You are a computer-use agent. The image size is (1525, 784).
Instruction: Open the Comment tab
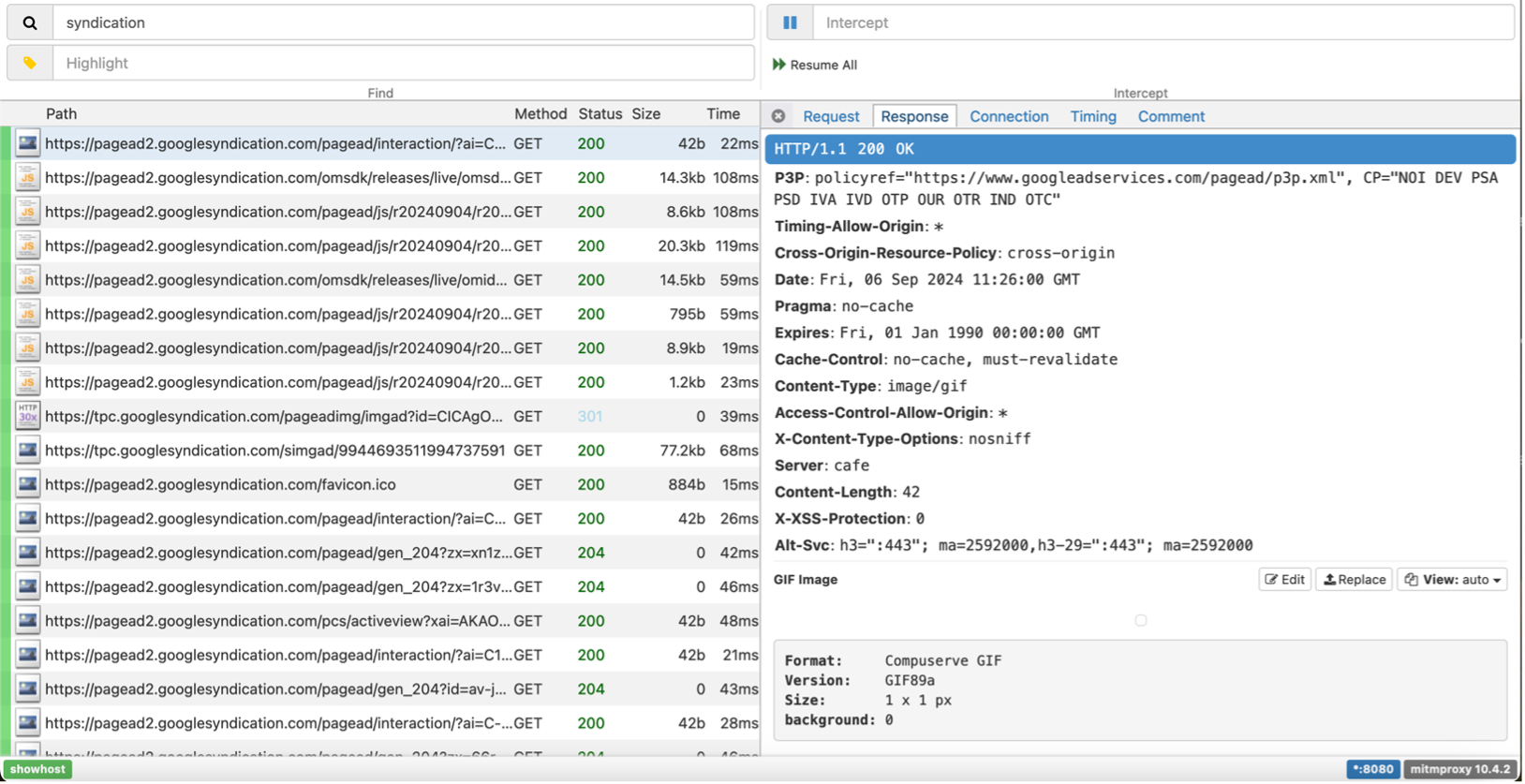click(x=1170, y=116)
